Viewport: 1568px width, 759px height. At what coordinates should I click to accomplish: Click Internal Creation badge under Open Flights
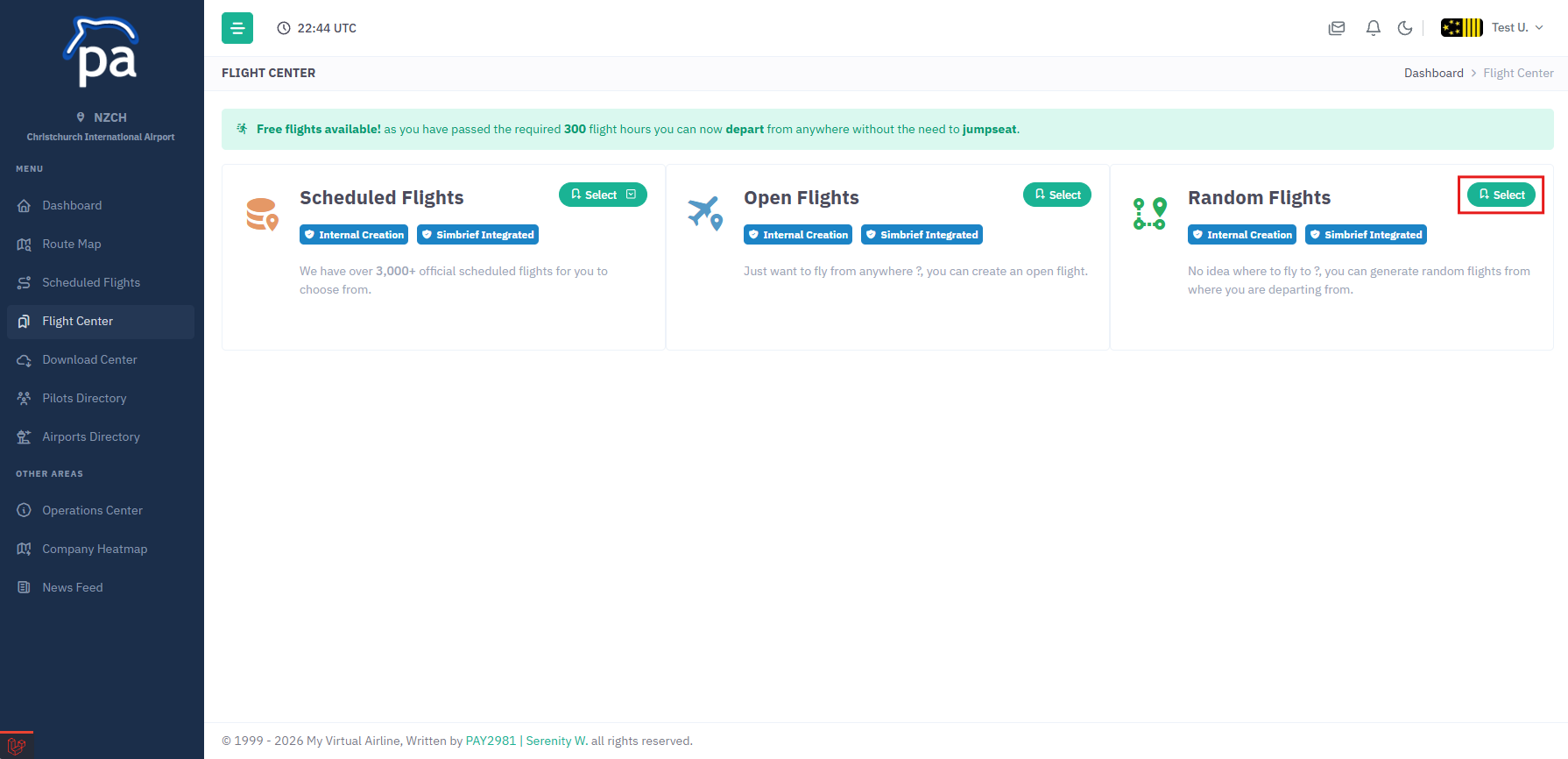point(798,235)
